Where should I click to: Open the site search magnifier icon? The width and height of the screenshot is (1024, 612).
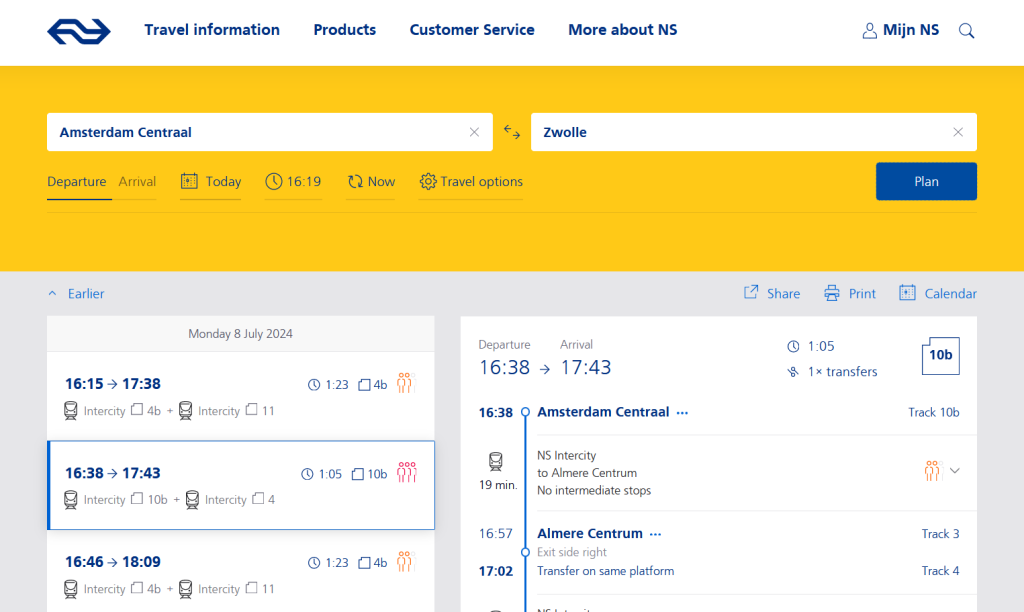tap(966, 31)
